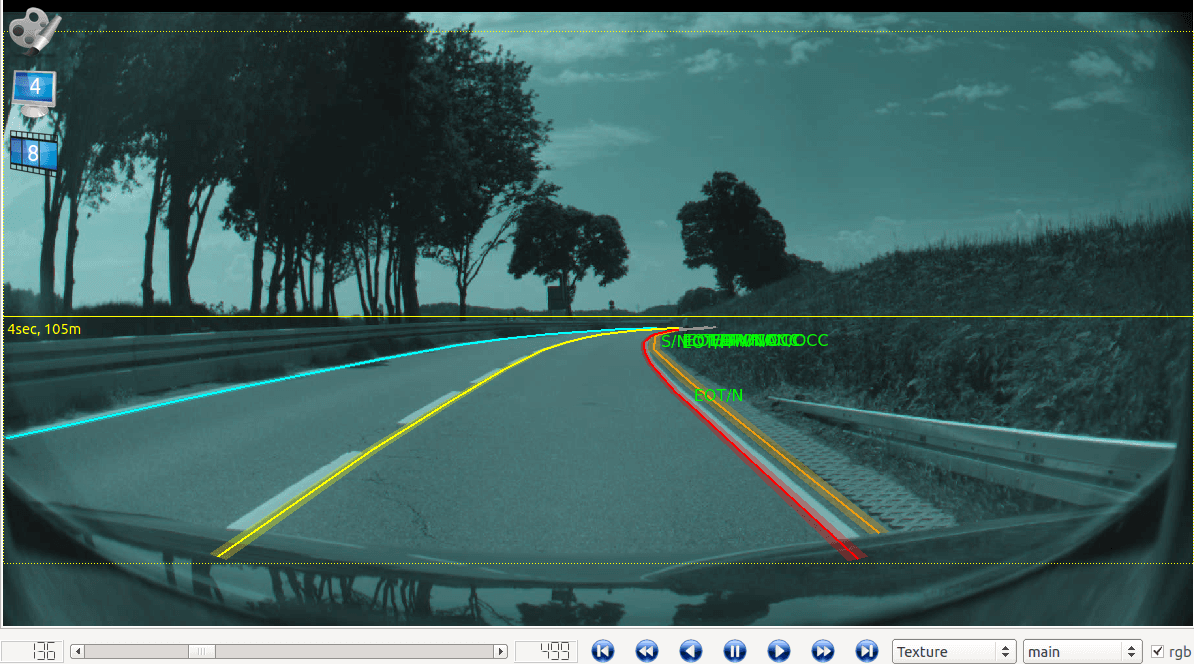Toggle the rgb checkbox
Screen dimensions: 1194x664
pos(1157,652)
